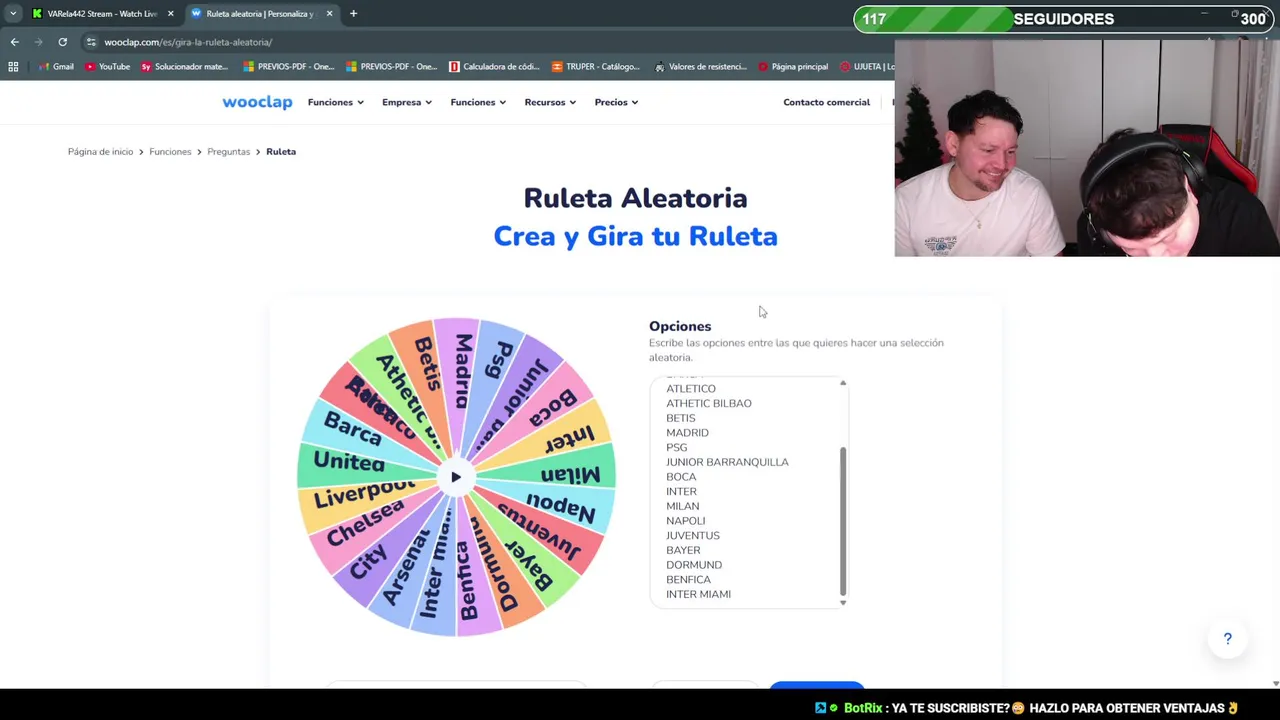Image resolution: width=1280 pixels, height=720 pixels.
Task: Click the page's vertical scrollbar down arrow
Action: pos(1275,683)
